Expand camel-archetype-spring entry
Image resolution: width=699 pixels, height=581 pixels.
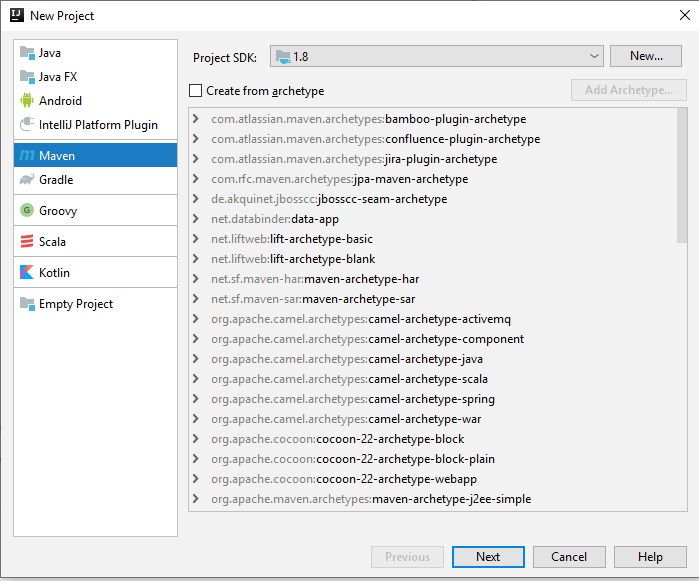pos(196,399)
